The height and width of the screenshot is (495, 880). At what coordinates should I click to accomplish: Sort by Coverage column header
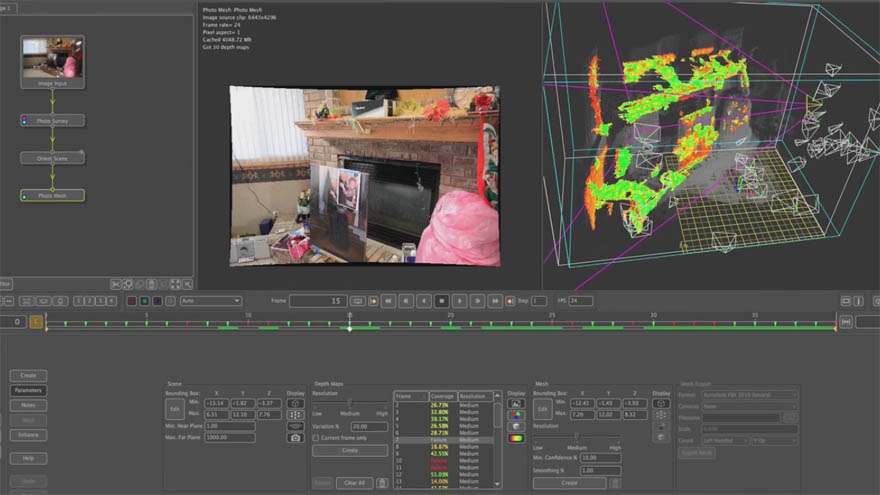[x=442, y=396]
